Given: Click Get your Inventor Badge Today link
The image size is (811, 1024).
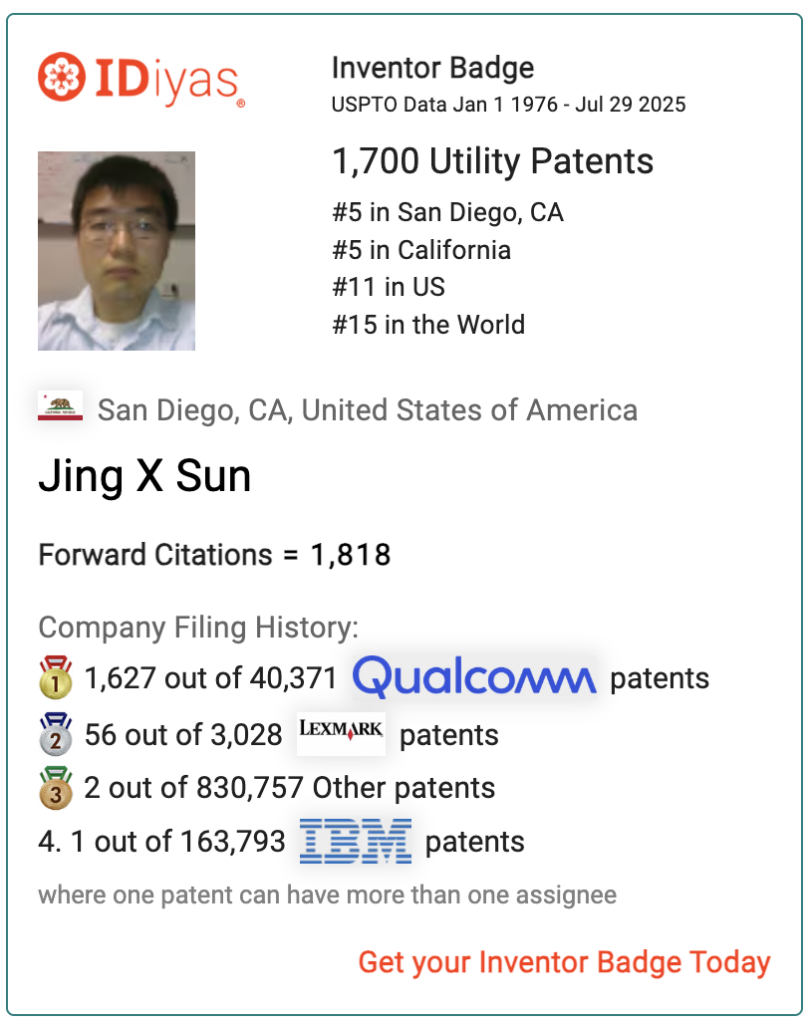Looking at the screenshot, I should point(565,962).
